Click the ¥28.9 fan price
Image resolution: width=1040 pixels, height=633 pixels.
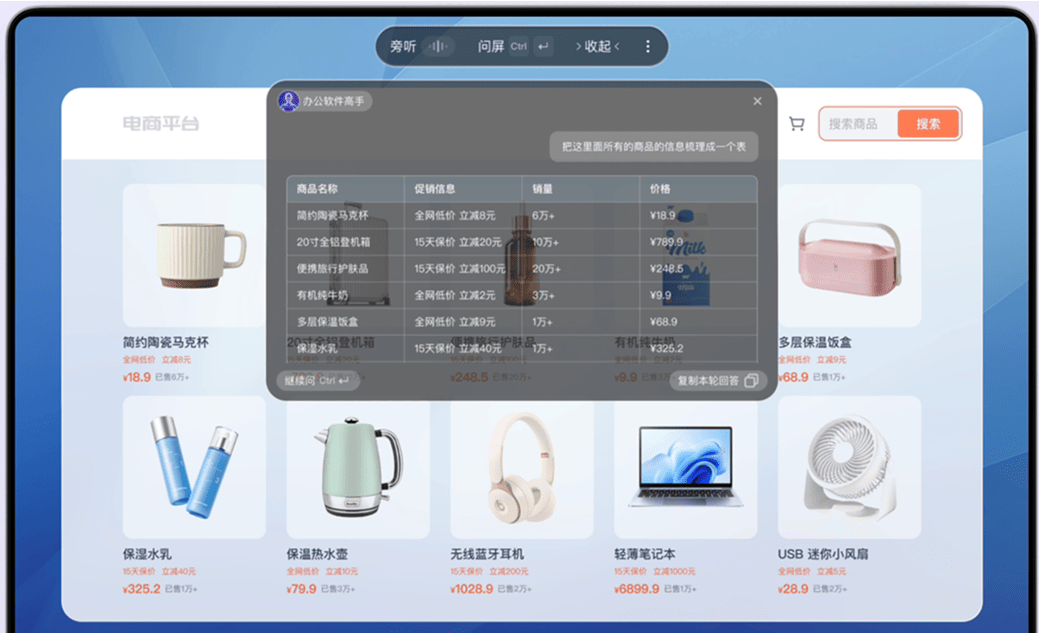[x=793, y=589]
